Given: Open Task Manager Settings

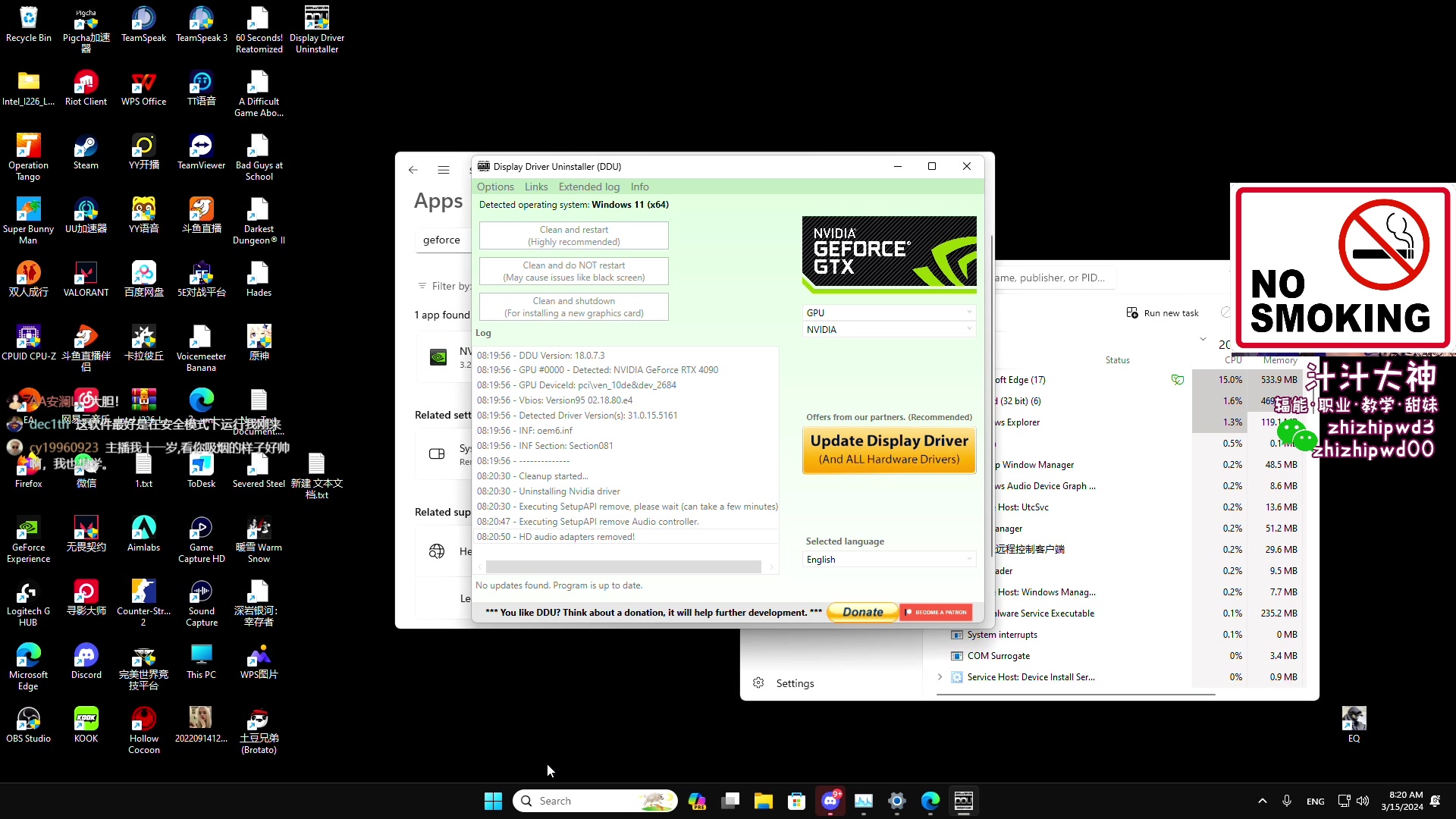Looking at the screenshot, I should [x=785, y=683].
